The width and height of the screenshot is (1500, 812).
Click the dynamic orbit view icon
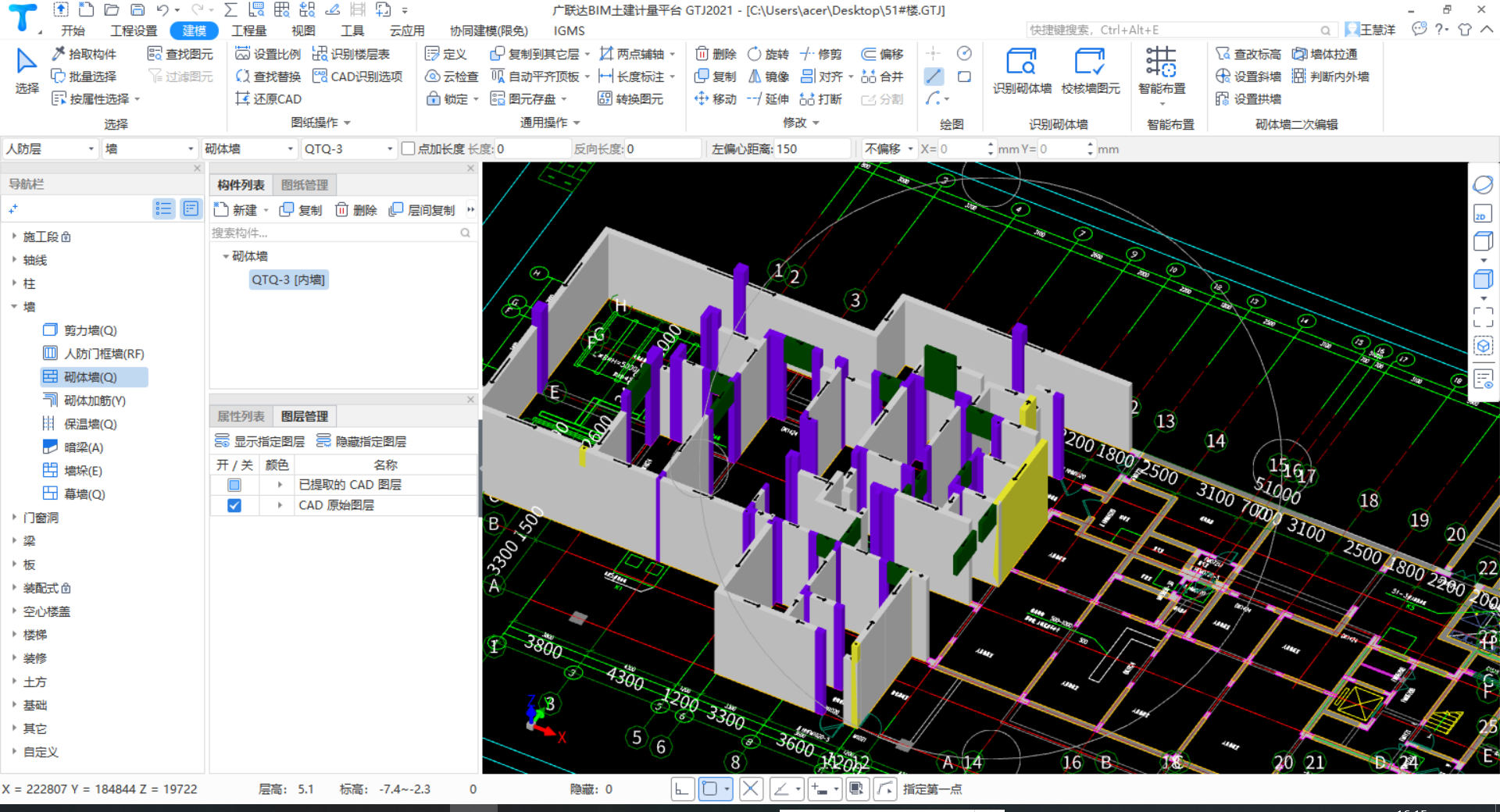pos(1482,185)
